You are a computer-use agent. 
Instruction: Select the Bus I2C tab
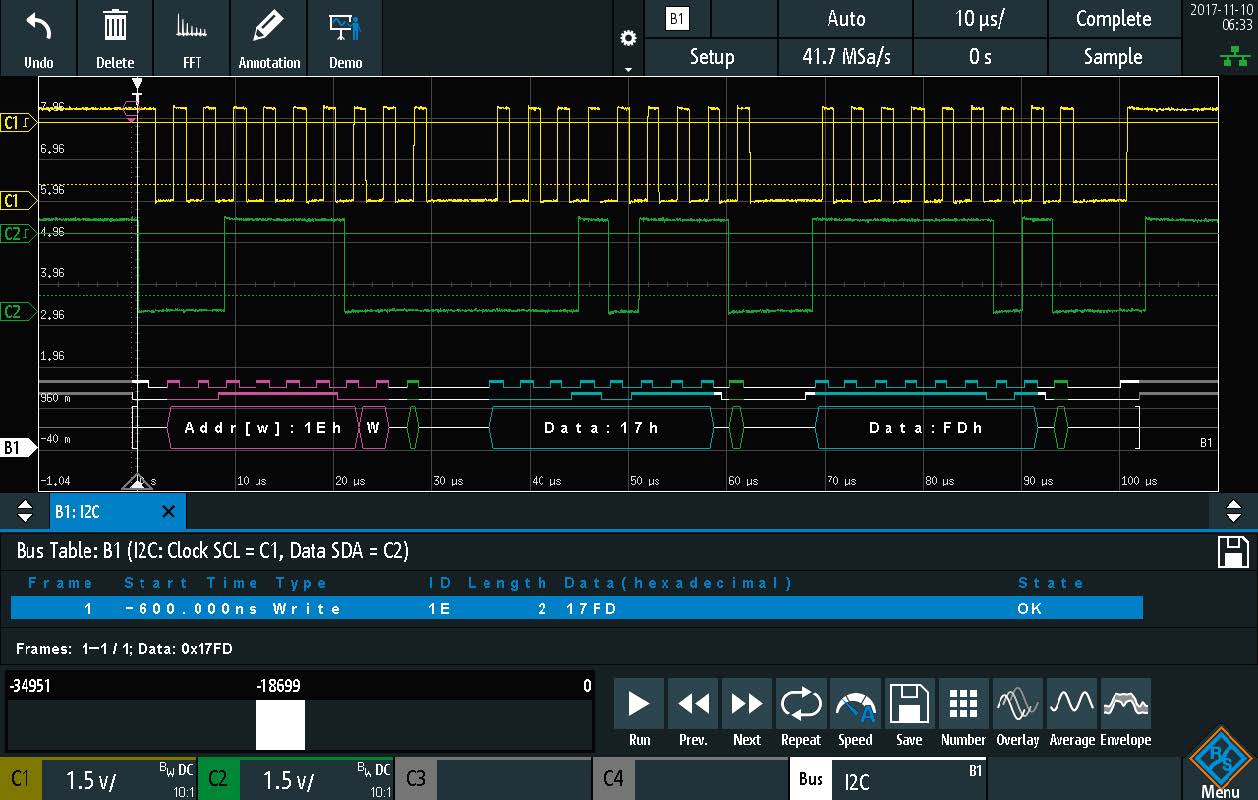point(888,779)
